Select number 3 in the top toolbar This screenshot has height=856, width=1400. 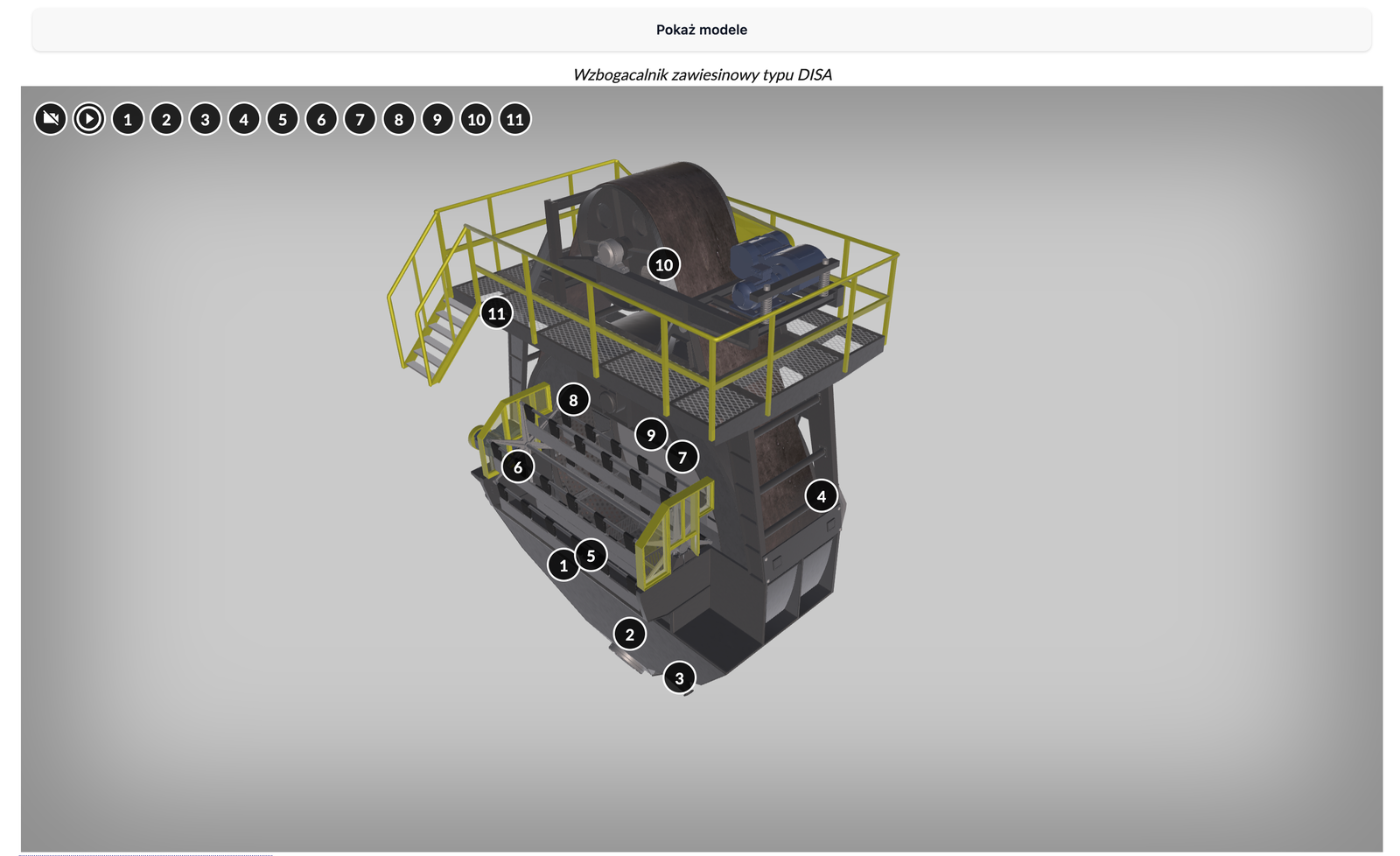click(205, 119)
